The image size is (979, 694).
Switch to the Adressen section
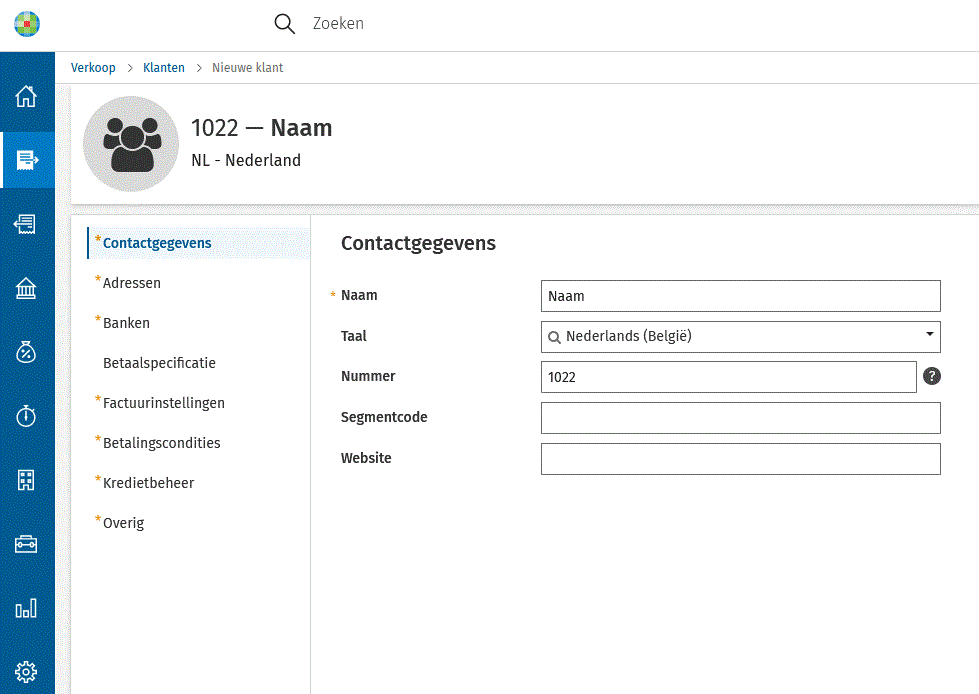pyautogui.click(x=132, y=283)
